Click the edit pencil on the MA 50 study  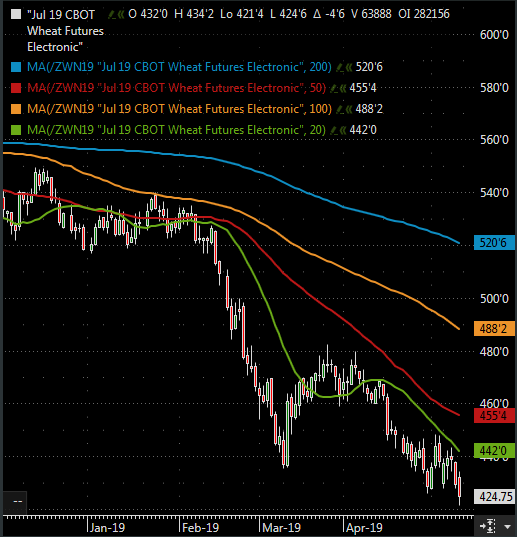(x=333, y=88)
